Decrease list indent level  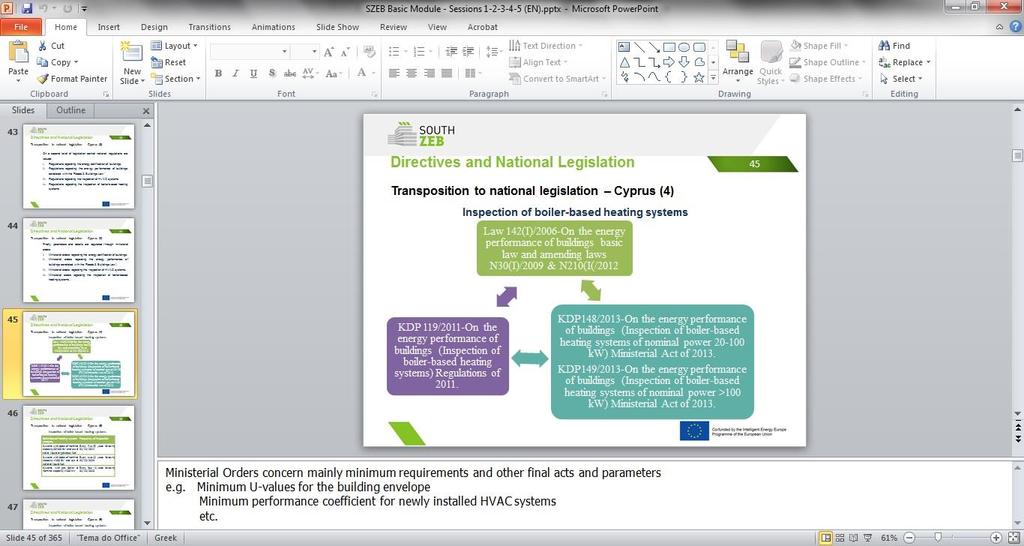(451, 52)
